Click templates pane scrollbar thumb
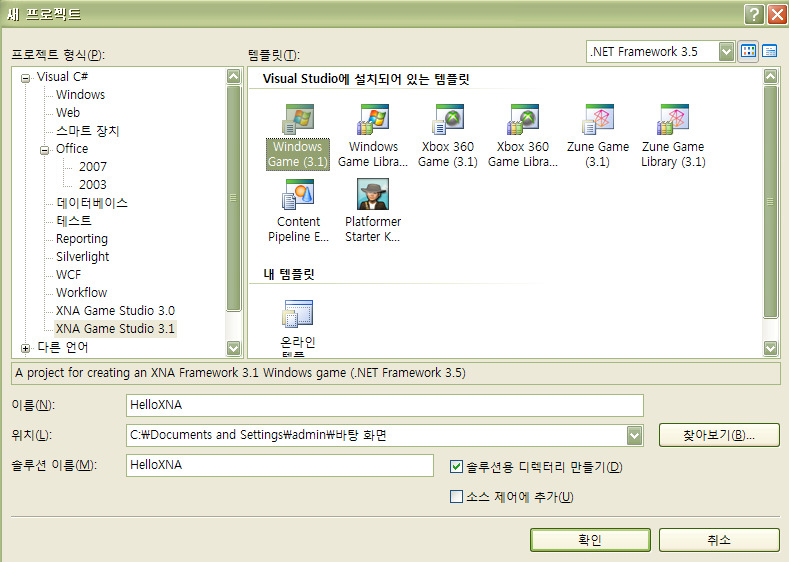The image size is (789, 562). [x=770, y=202]
